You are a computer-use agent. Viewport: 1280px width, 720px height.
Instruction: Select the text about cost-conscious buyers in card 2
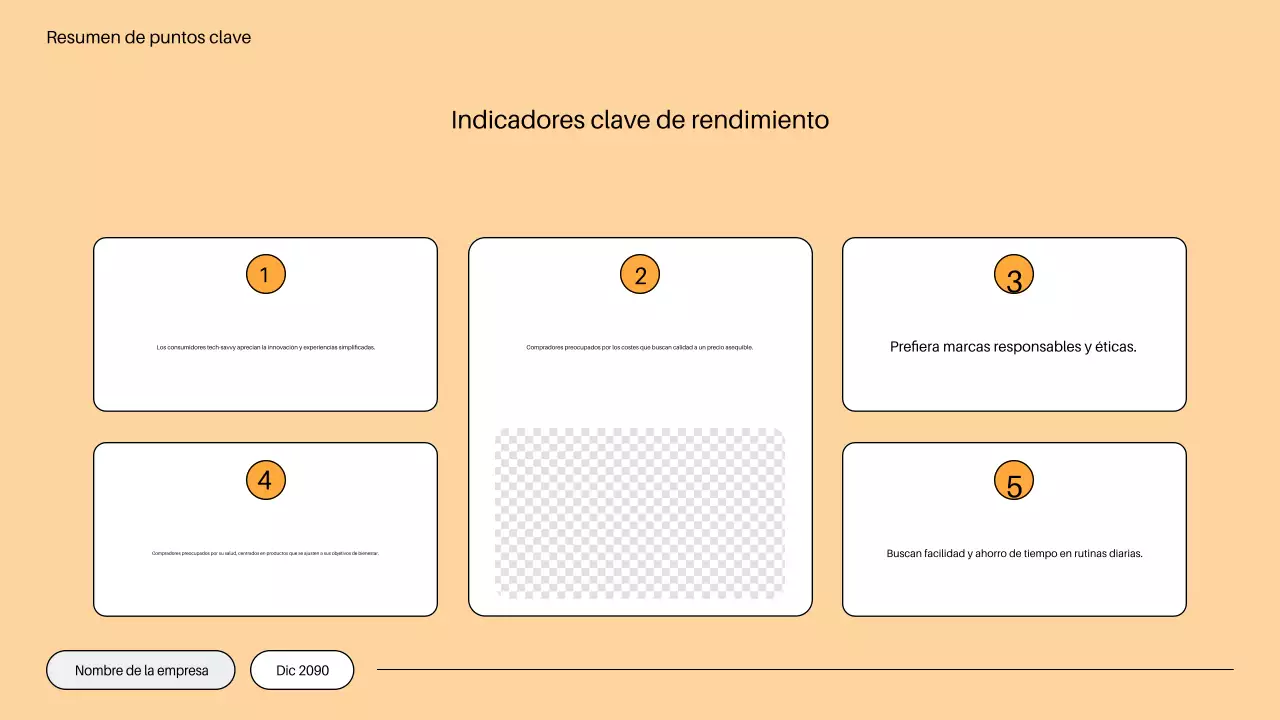point(639,347)
